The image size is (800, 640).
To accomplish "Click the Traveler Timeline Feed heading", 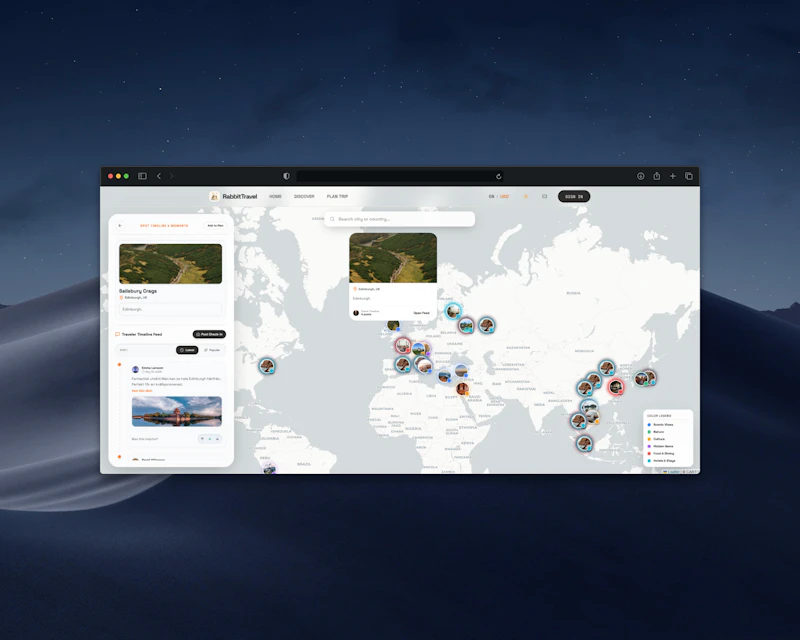I will [x=142, y=334].
